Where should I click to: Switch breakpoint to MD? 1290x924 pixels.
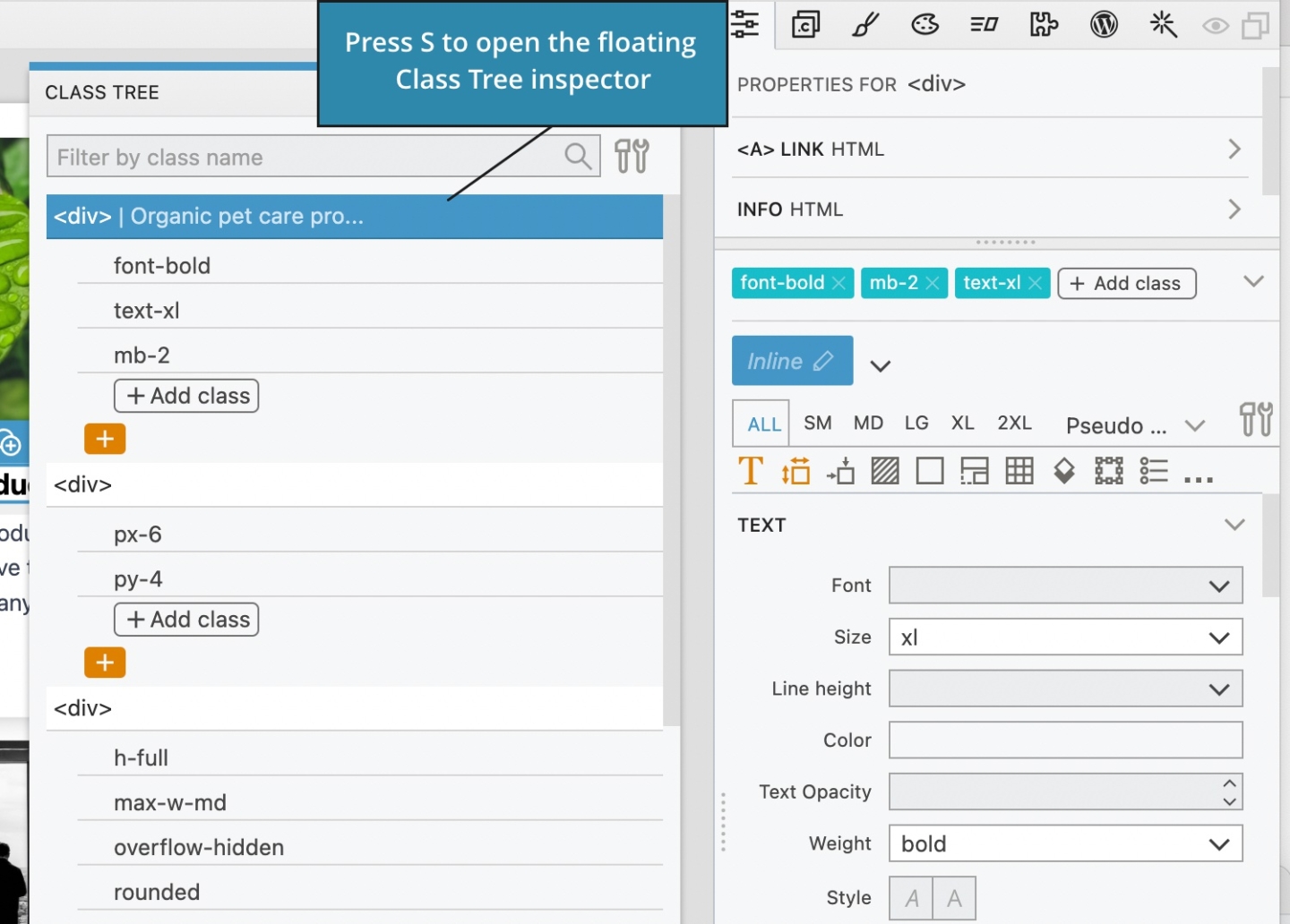(867, 423)
